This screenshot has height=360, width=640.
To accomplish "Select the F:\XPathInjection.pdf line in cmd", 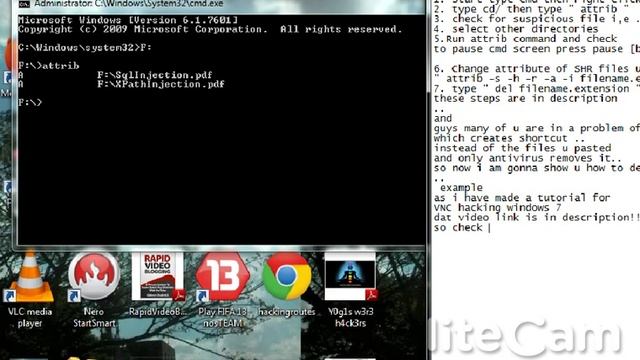I will pos(161,84).
